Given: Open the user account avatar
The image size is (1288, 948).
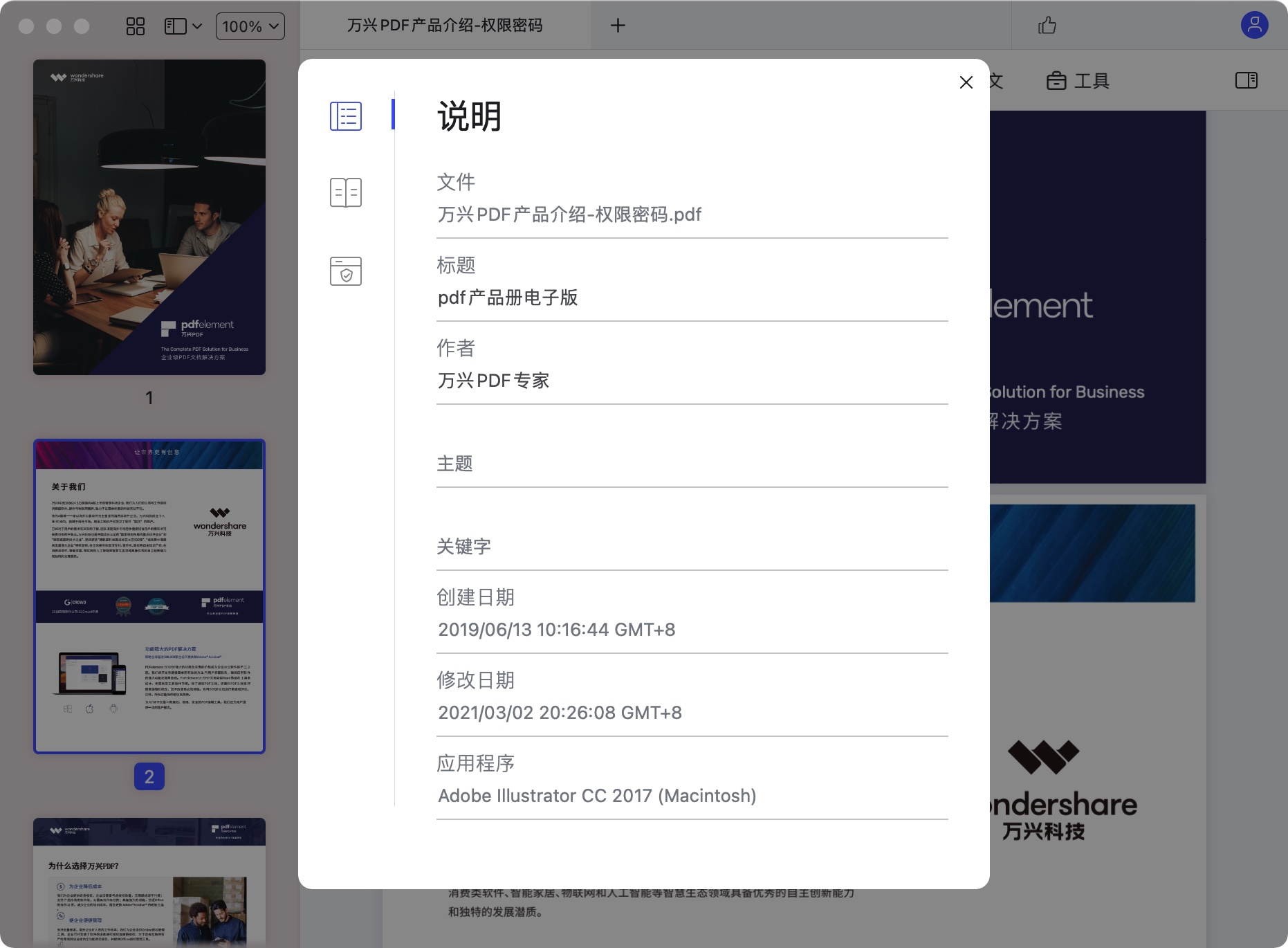Looking at the screenshot, I should pyautogui.click(x=1253, y=26).
